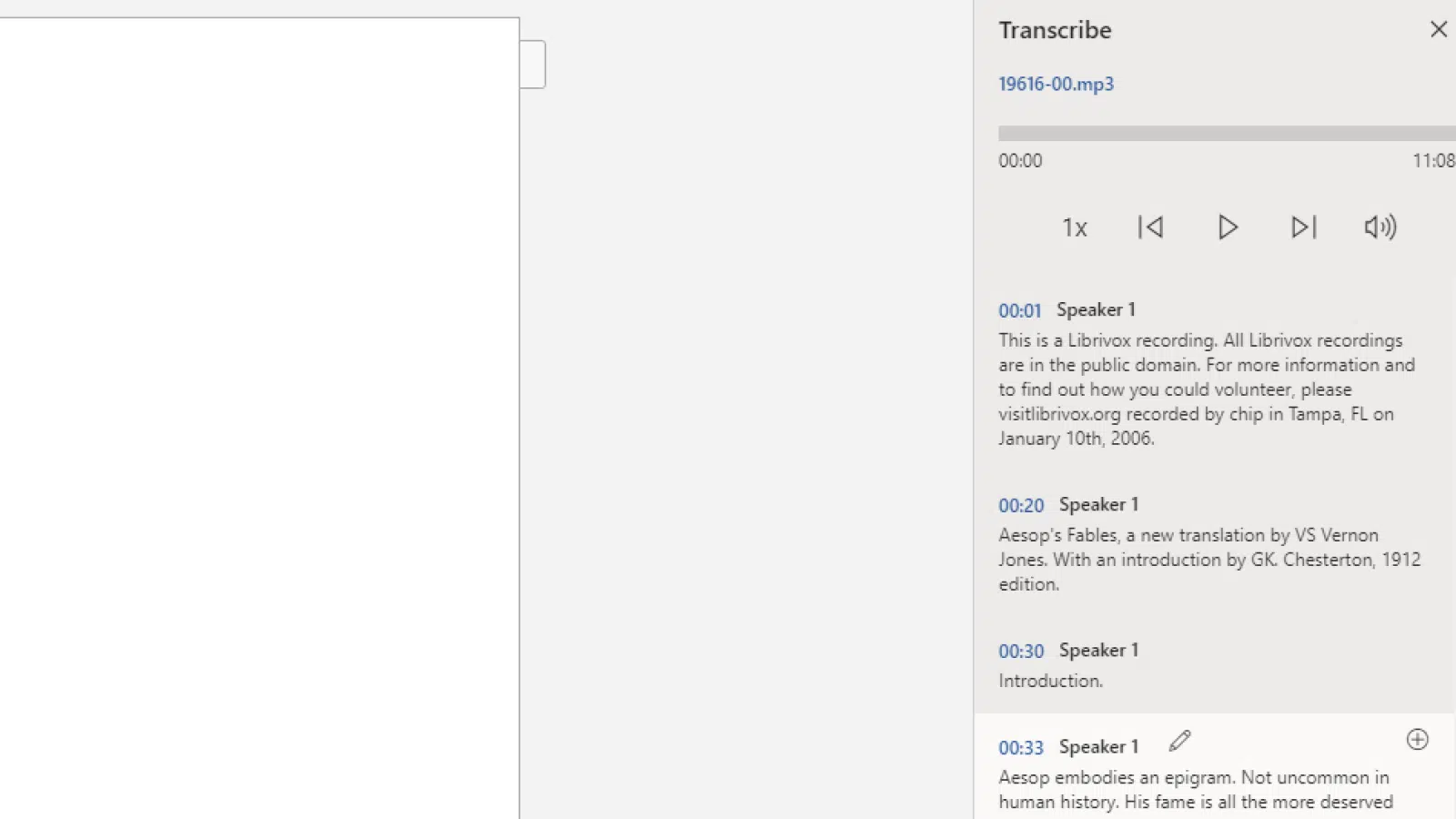
Task: Select the Speaker 1 label at 00:33
Action: pyautogui.click(x=1098, y=746)
